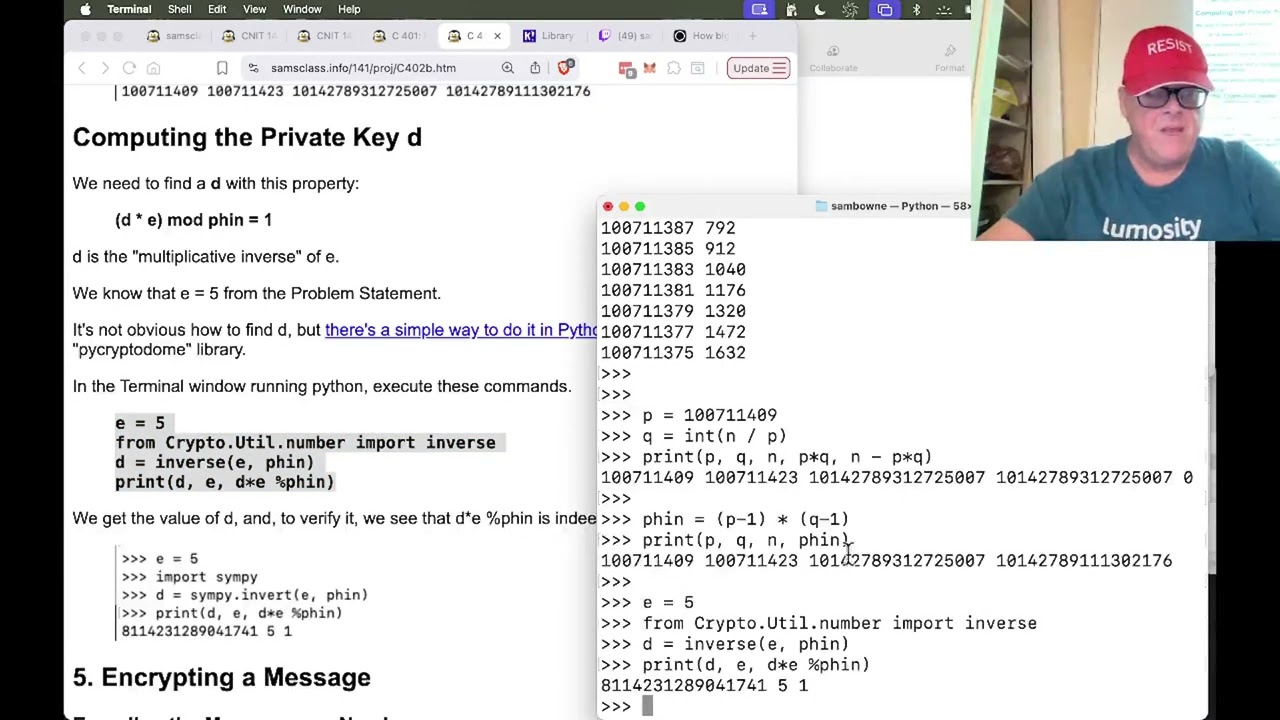The height and width of the screenshot is (720, 1280).
Task: Switch to the Twitch (49) tab
Action: pyautogui.click(x=625, y=36)
